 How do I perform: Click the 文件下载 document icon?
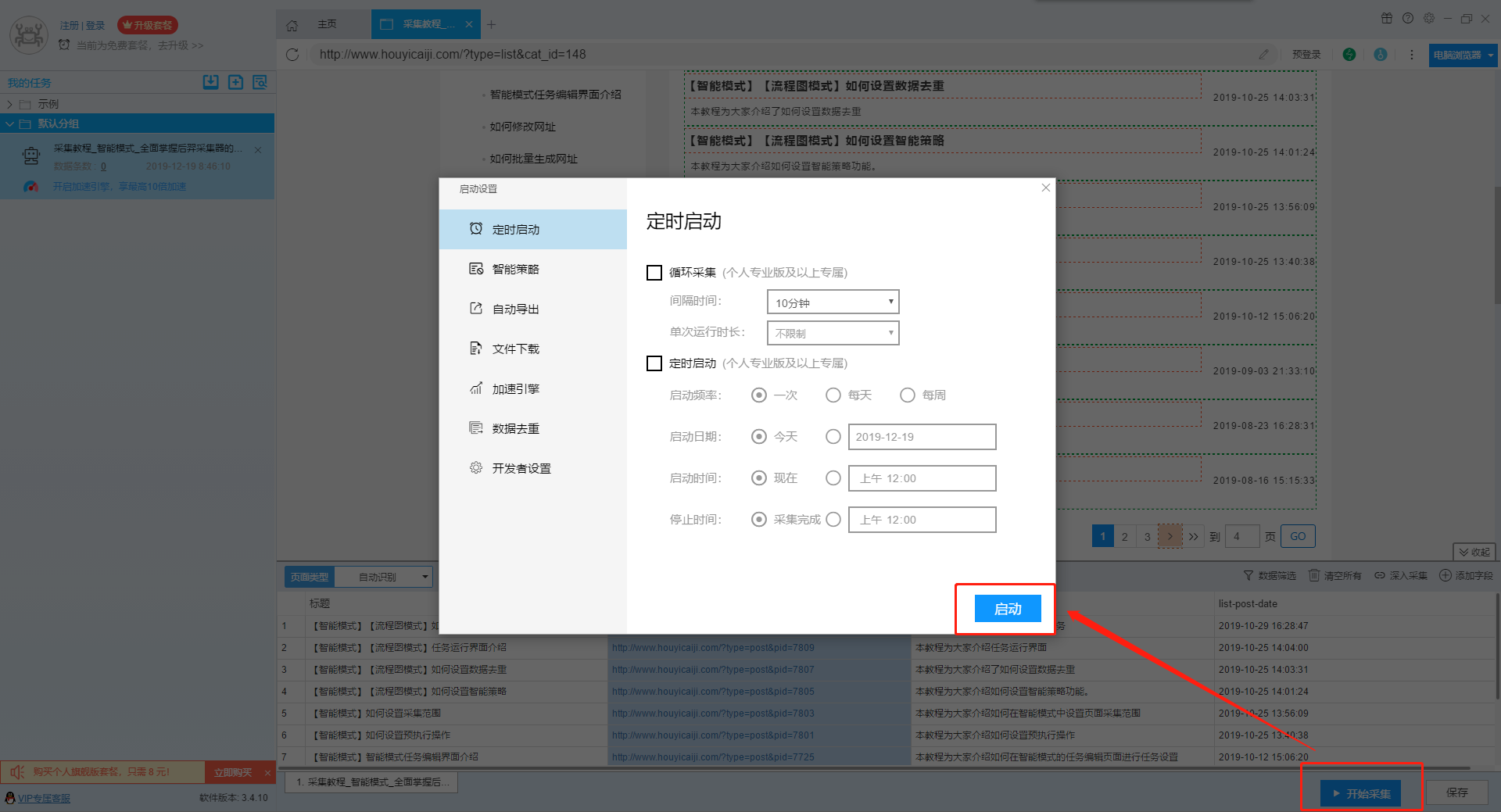coord(475,348)
